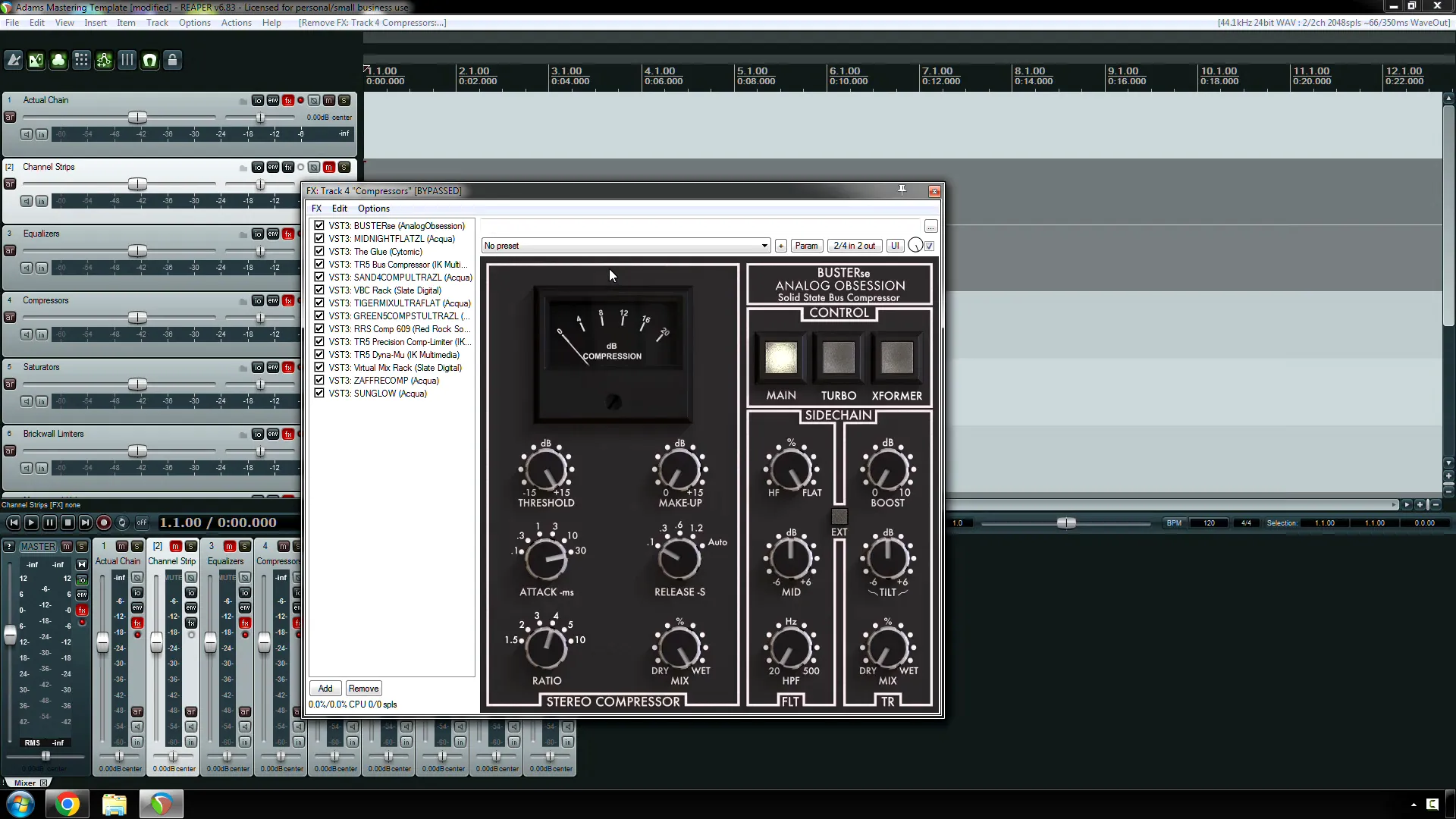The height and width of the screenshot is (819, 1456).
Task: Open the Options menu in FX window
Action: coord(374,209)
